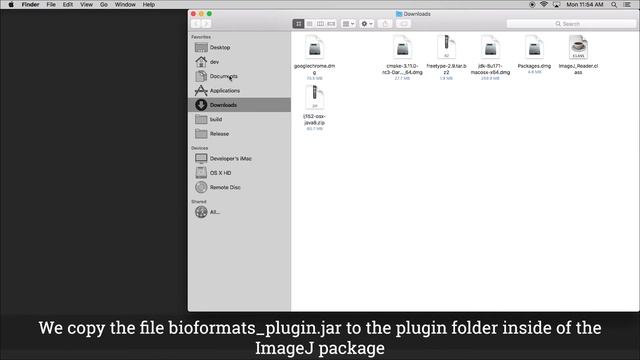
Task: Click the googlechrome.dmg file name
Action: [314, 69]
